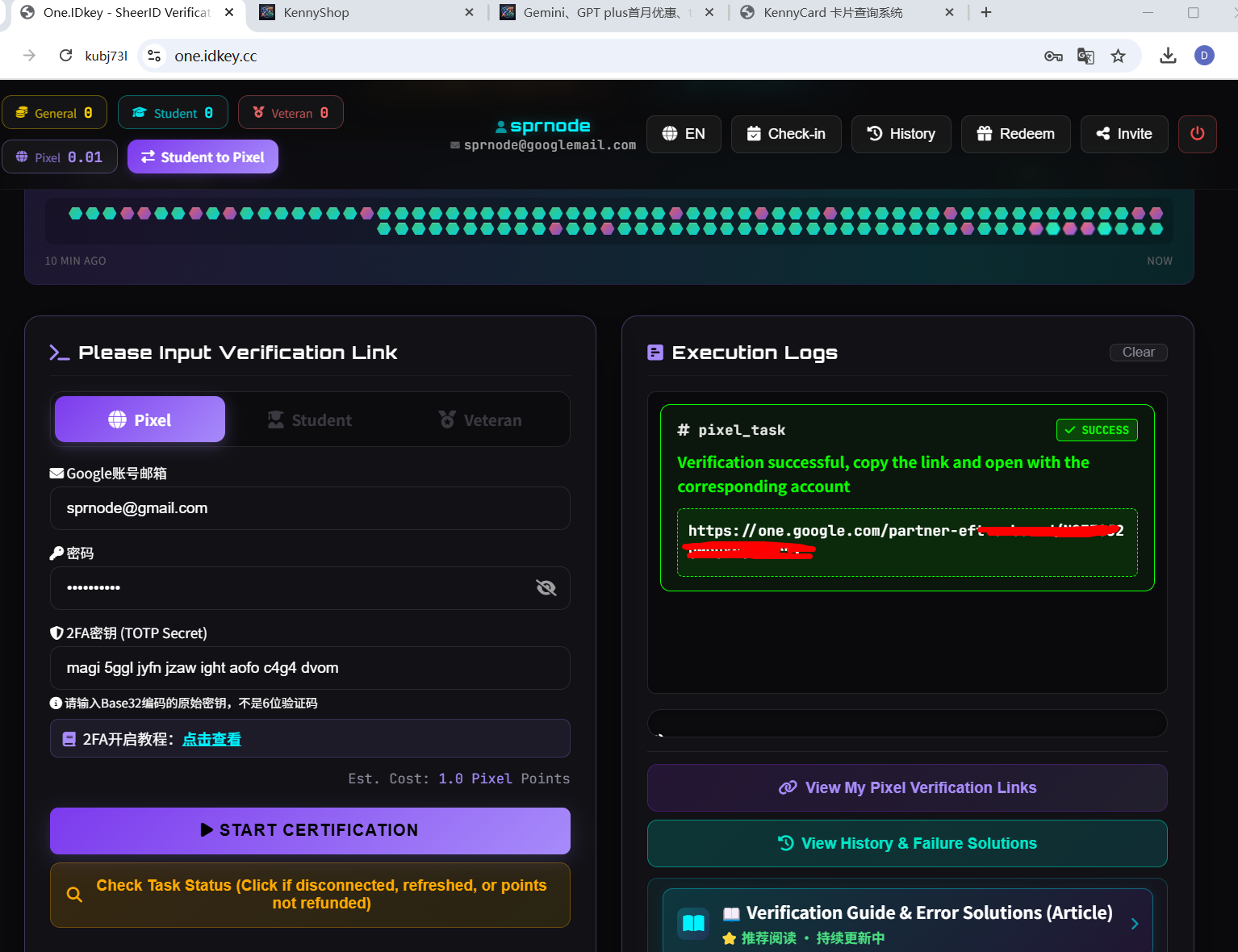Click the password input field

point(310,588)
